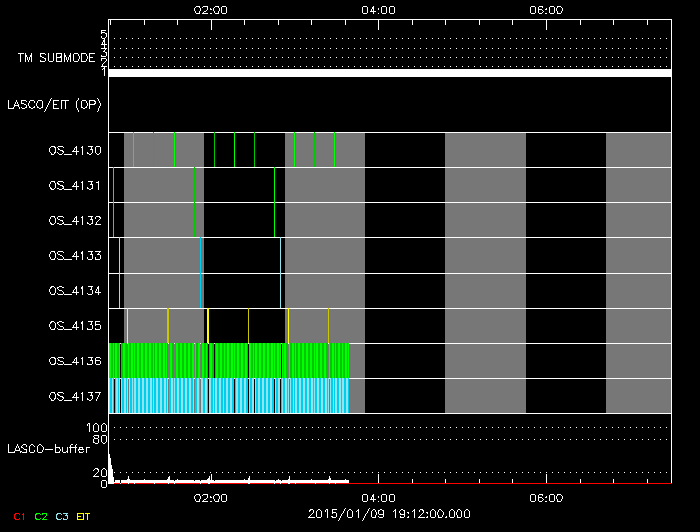The image size is (700, 532).
Task: Select the green C2 legend entry
Action: coord(41,516)
